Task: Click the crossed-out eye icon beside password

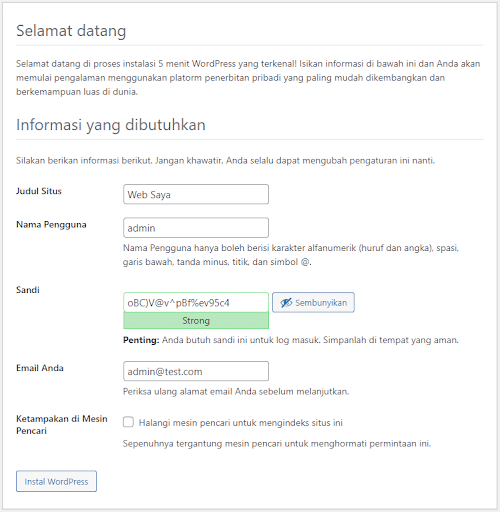Action: [x=286, y=303]
